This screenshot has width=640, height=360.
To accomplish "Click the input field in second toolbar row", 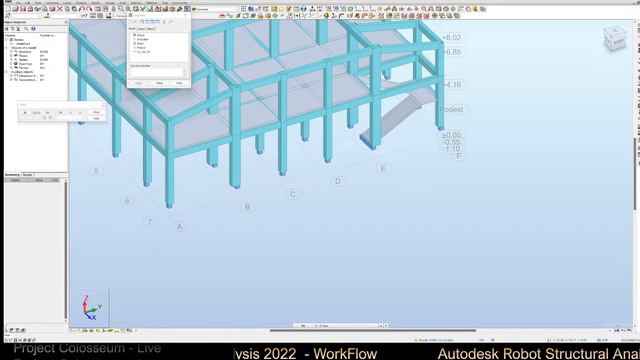I will pos(25,16).
